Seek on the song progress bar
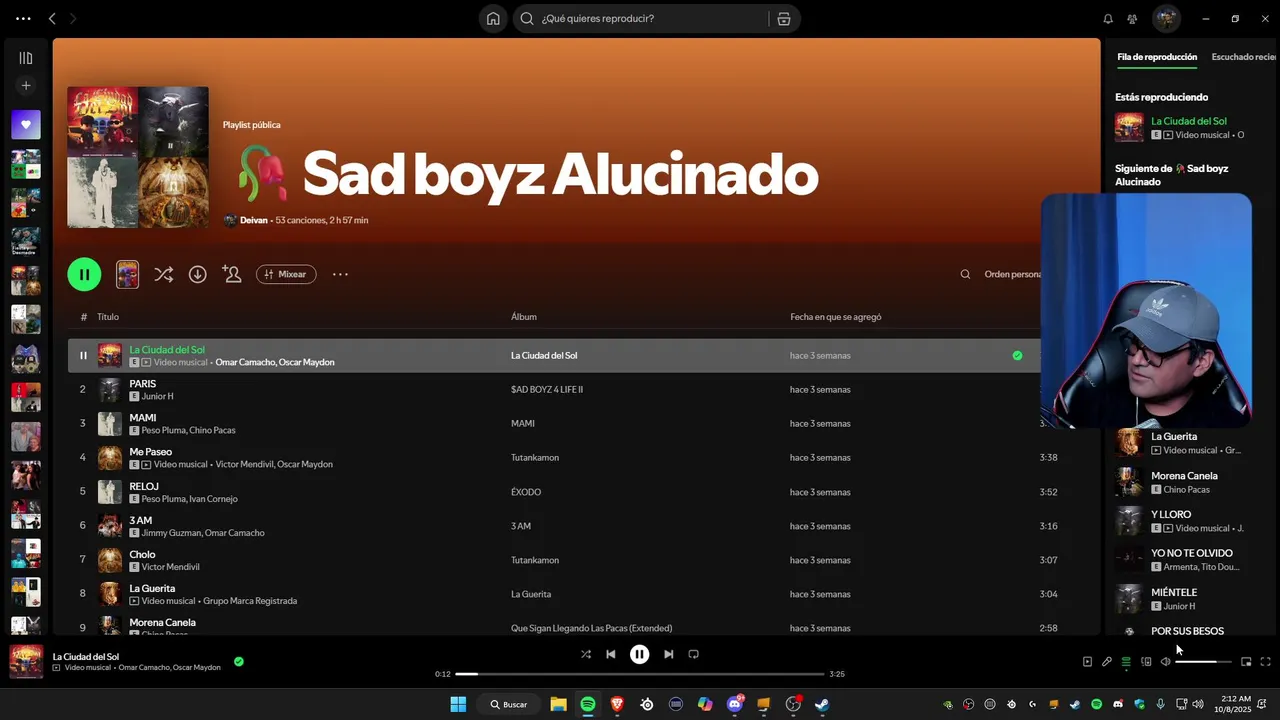Screen dimensions: 1280x720 (x=640, y=674)
